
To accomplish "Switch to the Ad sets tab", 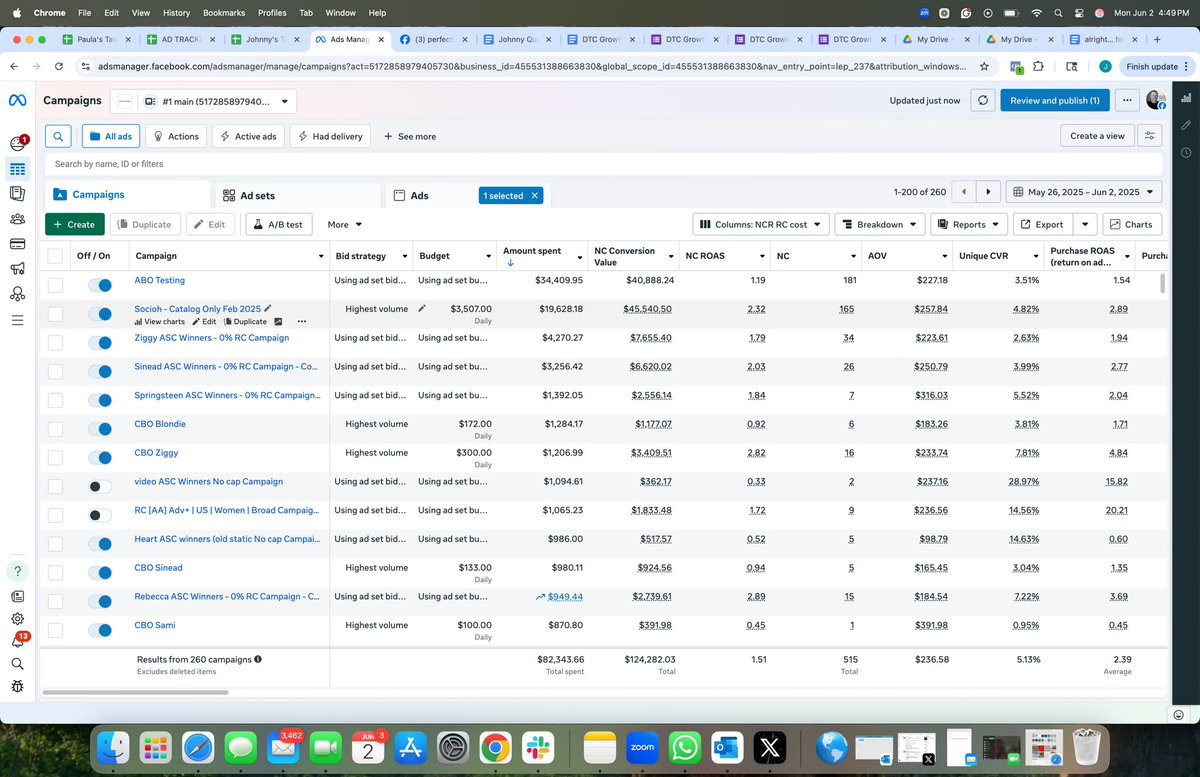I will click(x=298, y=195).
